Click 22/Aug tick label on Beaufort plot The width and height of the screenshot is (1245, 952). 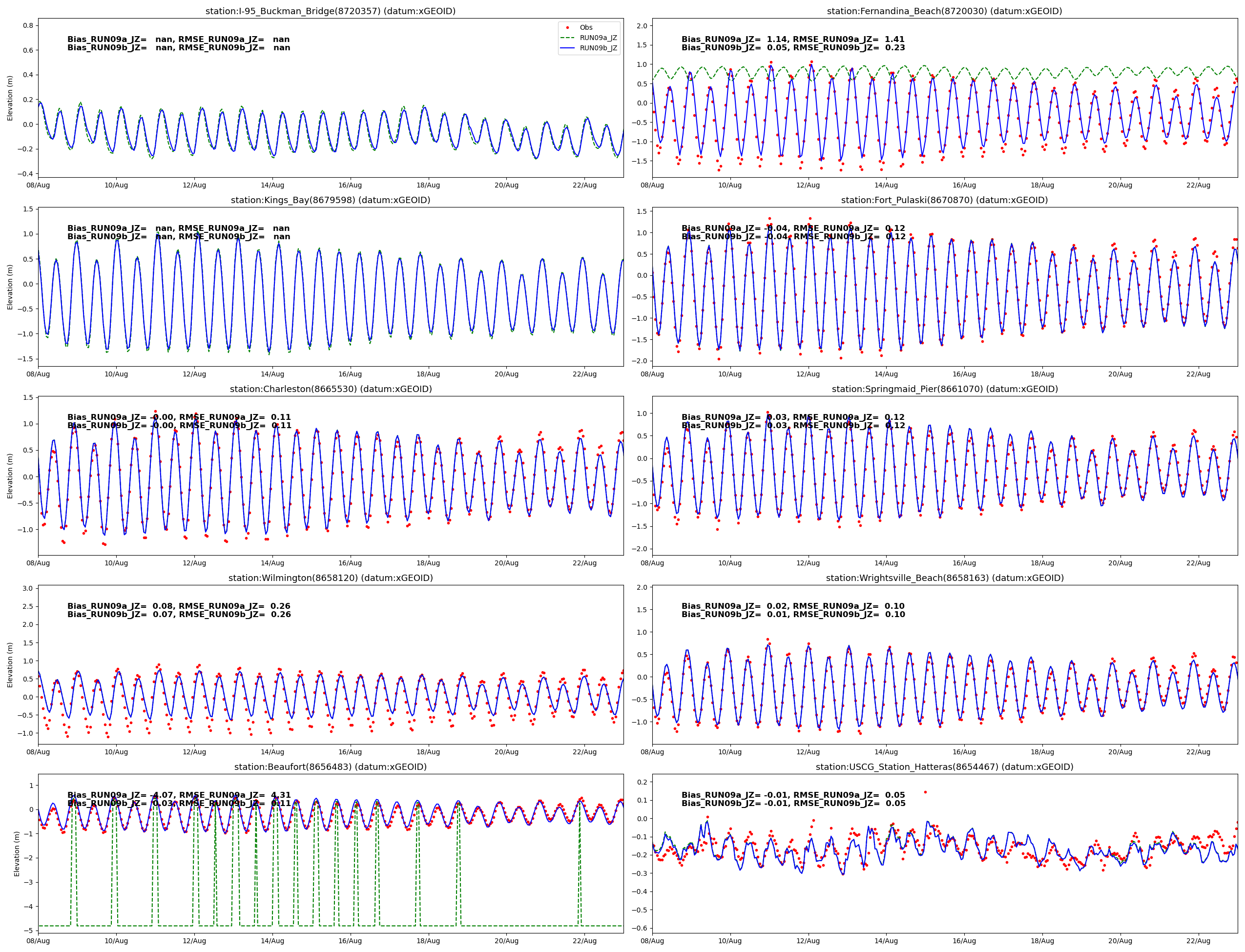coord(584,941)
